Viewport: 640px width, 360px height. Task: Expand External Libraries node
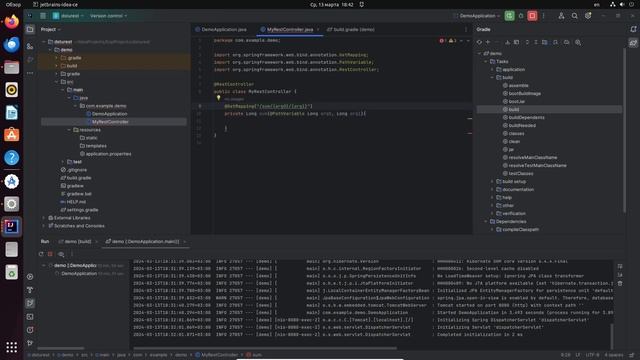pos(44,218)
